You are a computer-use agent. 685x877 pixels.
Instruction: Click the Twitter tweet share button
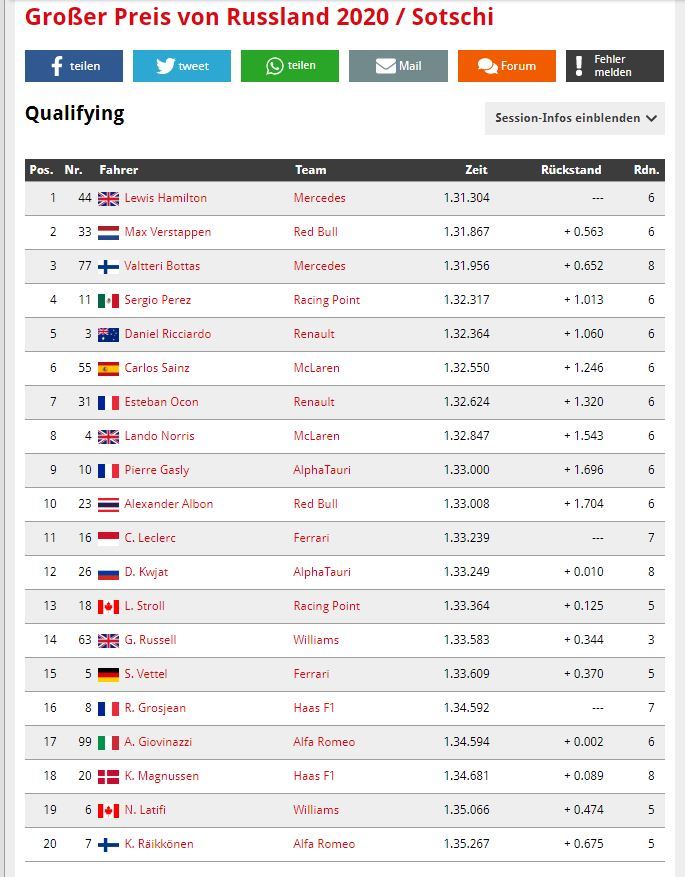click(x=182, y=66)
